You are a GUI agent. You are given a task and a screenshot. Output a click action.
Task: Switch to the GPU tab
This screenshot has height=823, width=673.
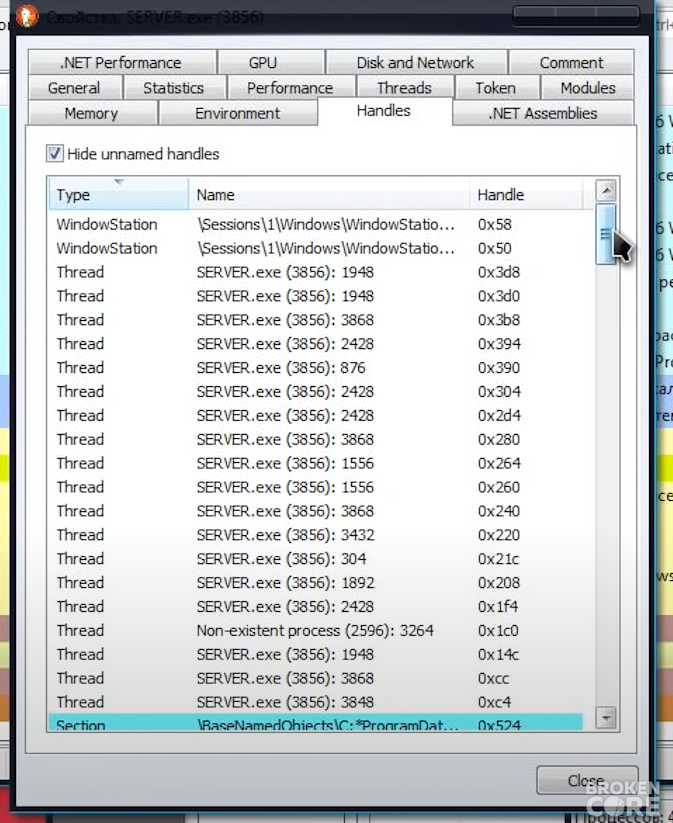(x=271, y=62)
